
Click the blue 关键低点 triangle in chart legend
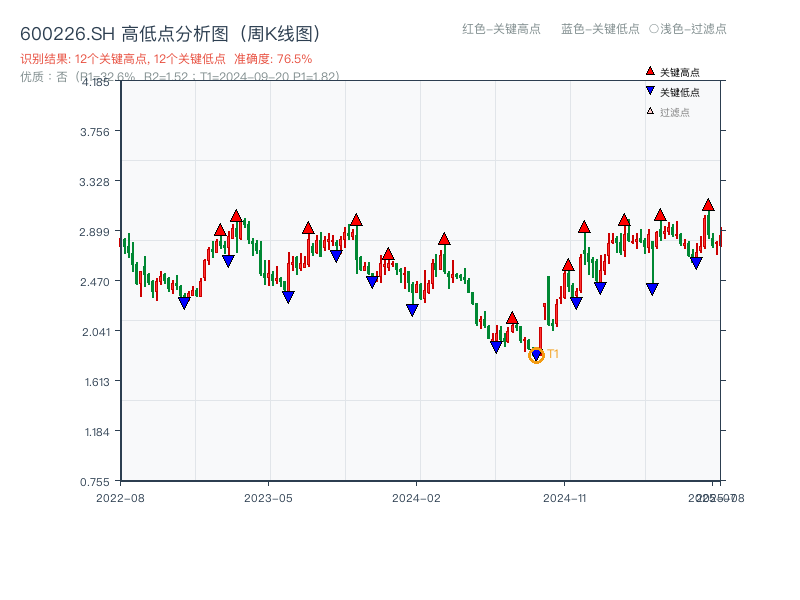650,91
